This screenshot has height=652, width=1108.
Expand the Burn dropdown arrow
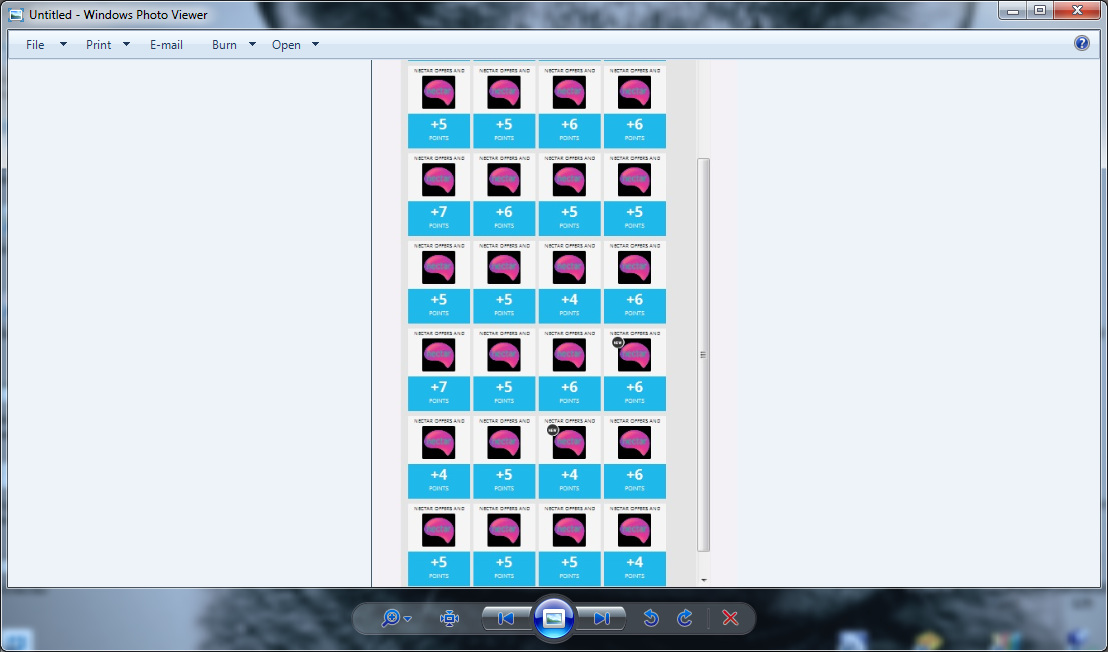(252, 45)
